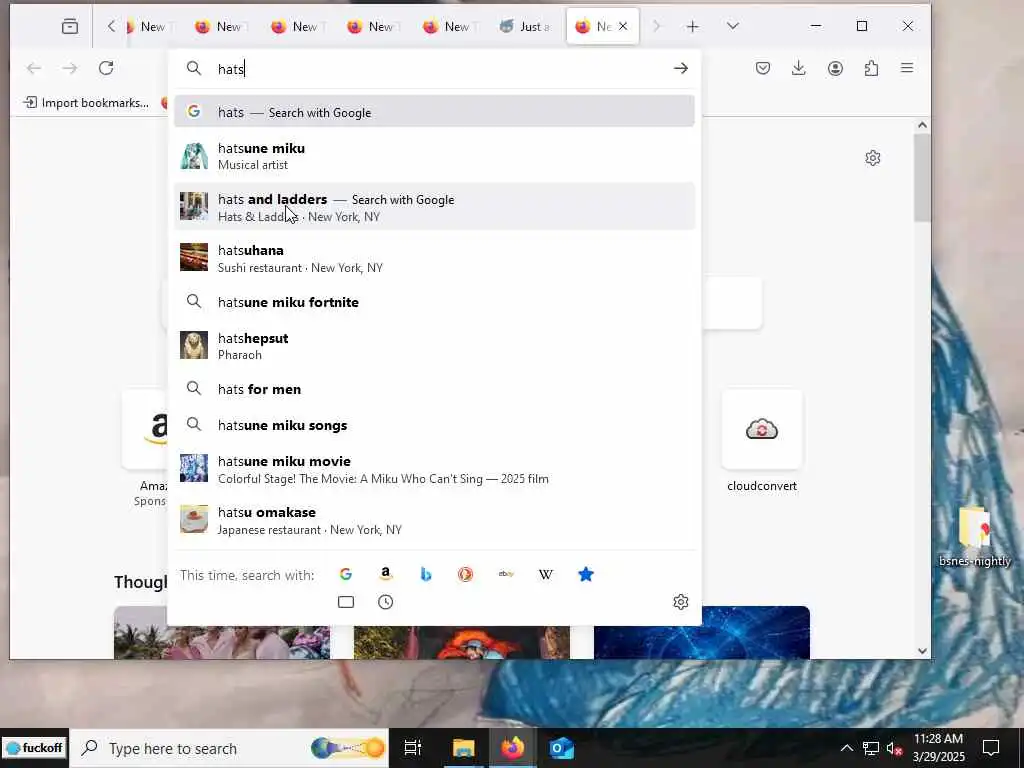Viewport: 1024px width, 768px height.
Task: Click the scrollbar up arrow
Action: [x=922, y=125]
